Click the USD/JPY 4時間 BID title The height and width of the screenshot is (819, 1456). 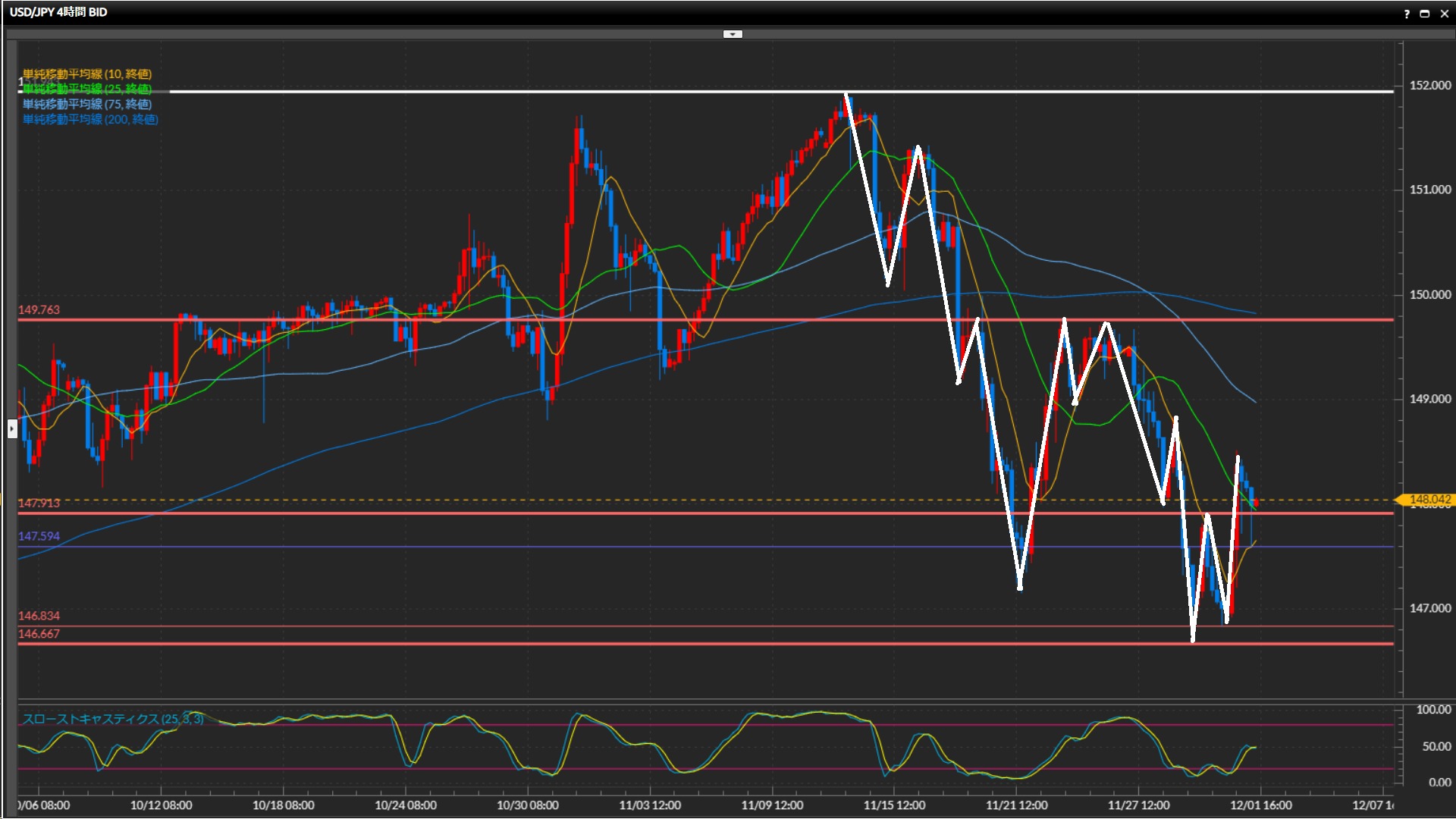[58, 12]
